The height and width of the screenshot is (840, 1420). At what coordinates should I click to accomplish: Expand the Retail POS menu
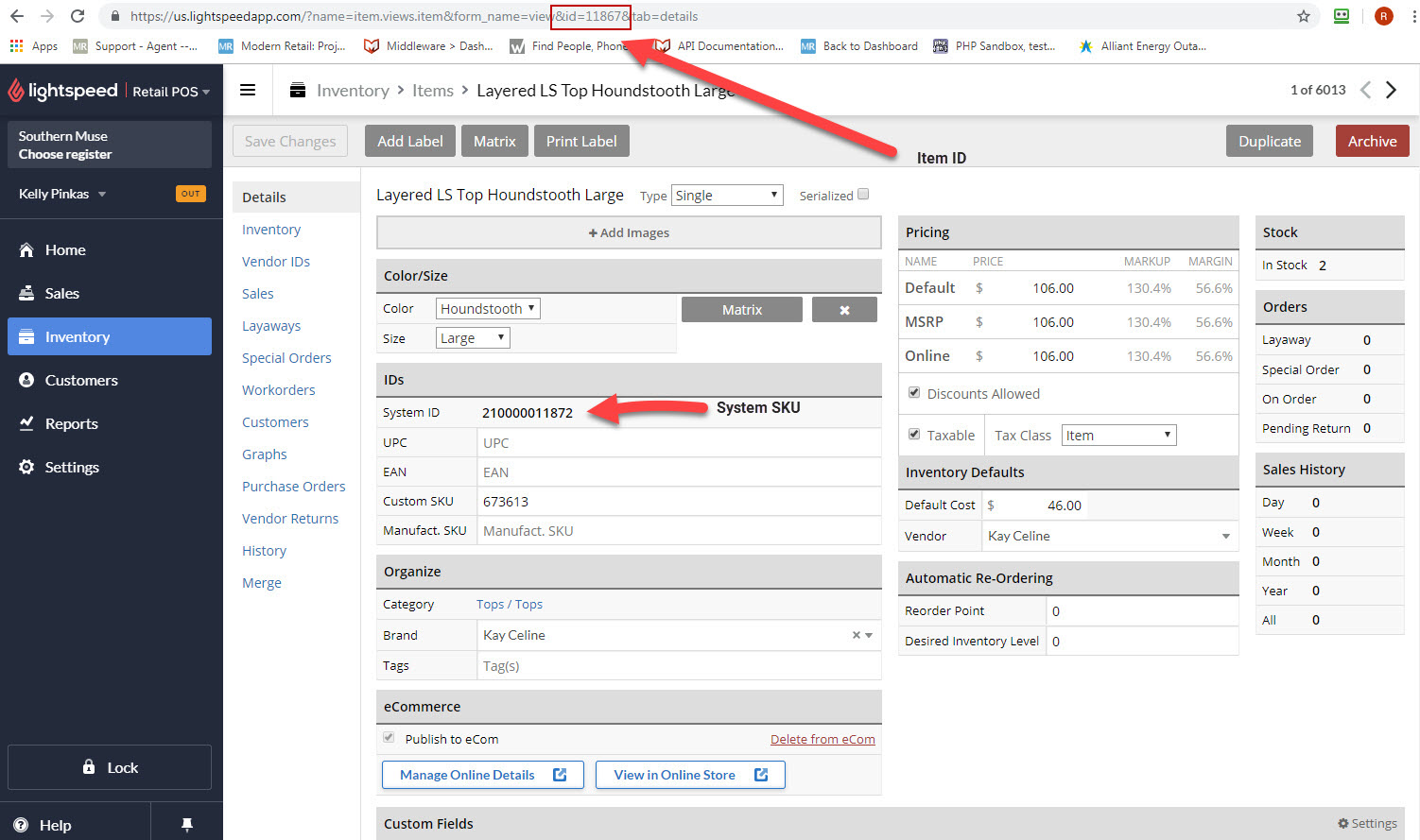[171, 92]
